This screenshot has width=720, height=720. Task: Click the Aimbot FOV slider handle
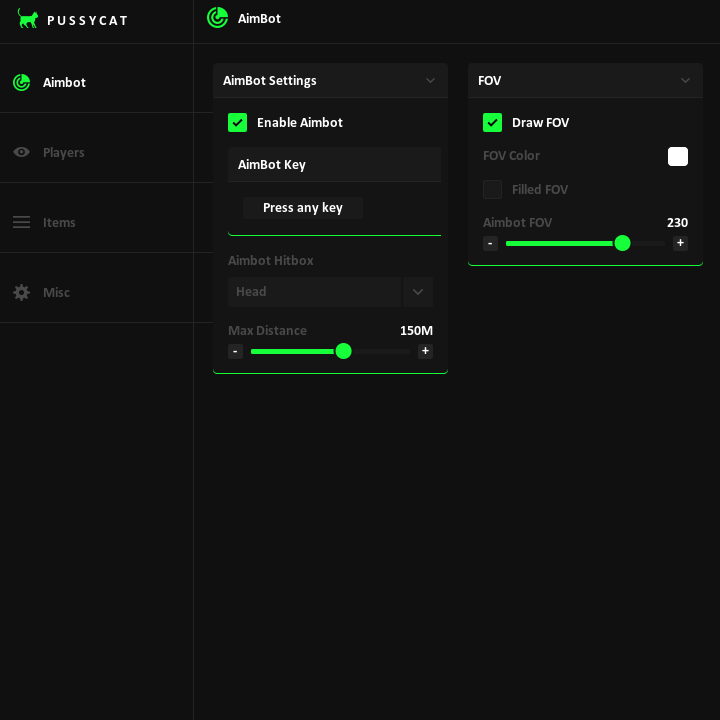tap(622, 243)
